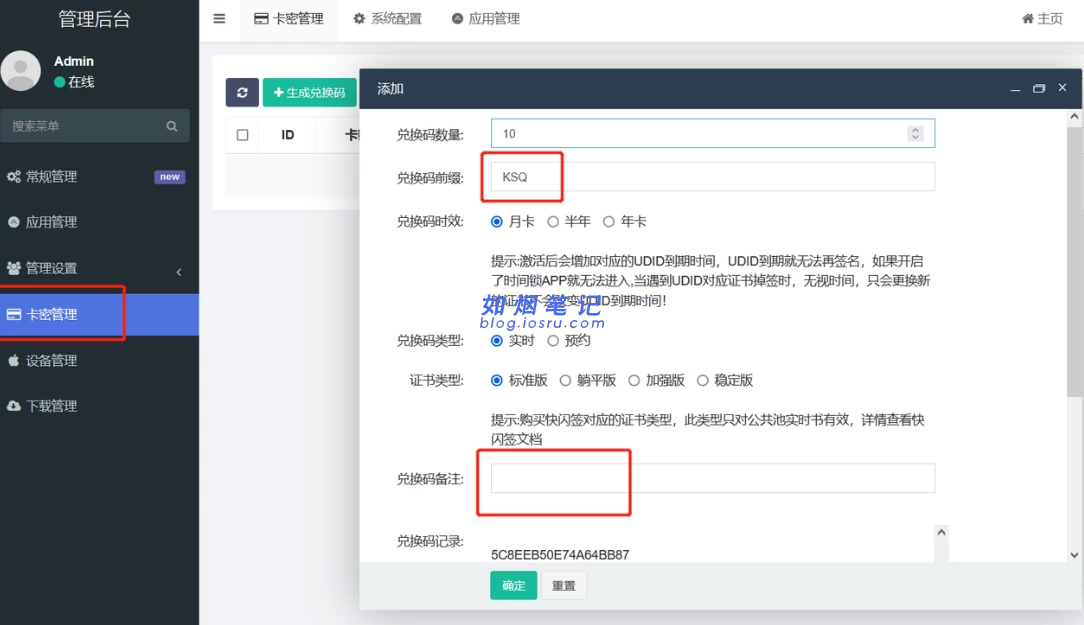Click the Admin avatar image
The image size is (1084, 625).
[21, 71]
